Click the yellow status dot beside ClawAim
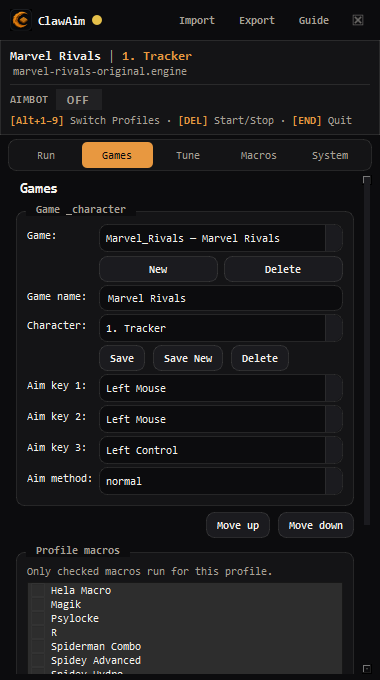 (x=97, y=20)
